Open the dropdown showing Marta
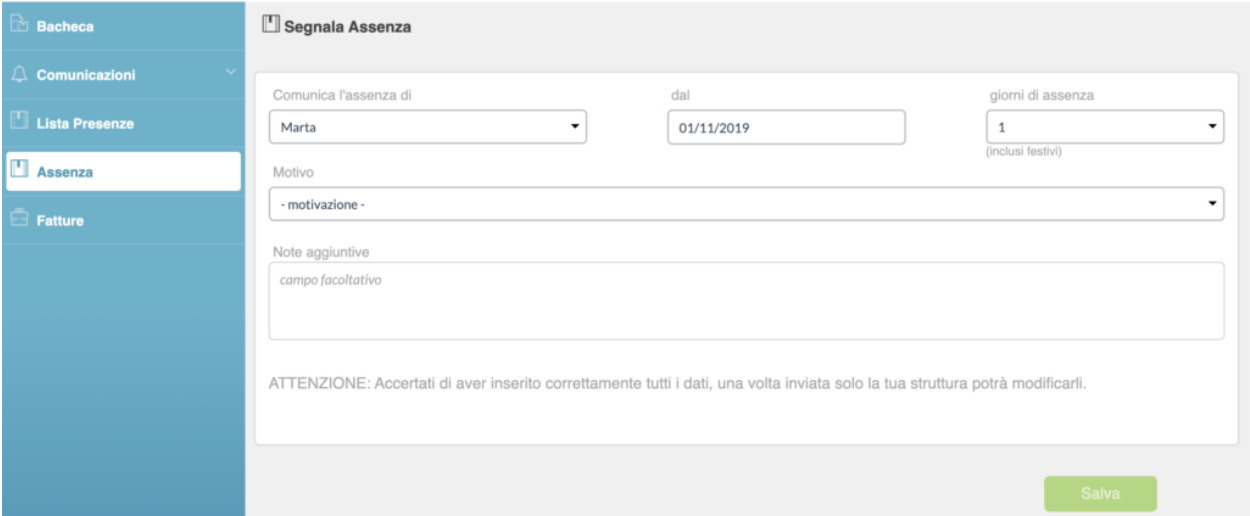The height and width of the screenshot is (516, 1250). click(x=427, y=127)
